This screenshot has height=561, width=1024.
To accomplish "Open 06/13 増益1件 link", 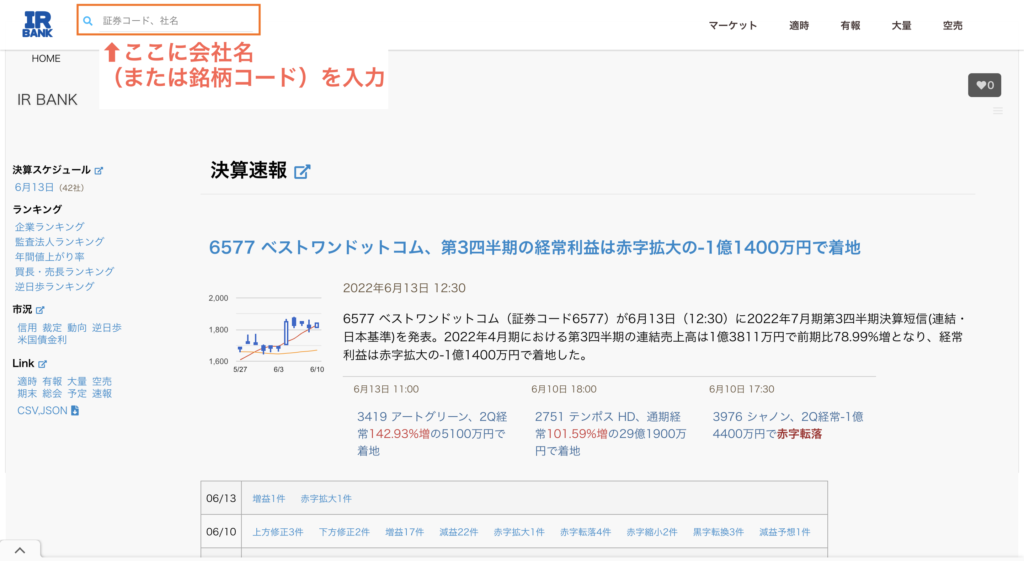I will (x=268, y=498).
